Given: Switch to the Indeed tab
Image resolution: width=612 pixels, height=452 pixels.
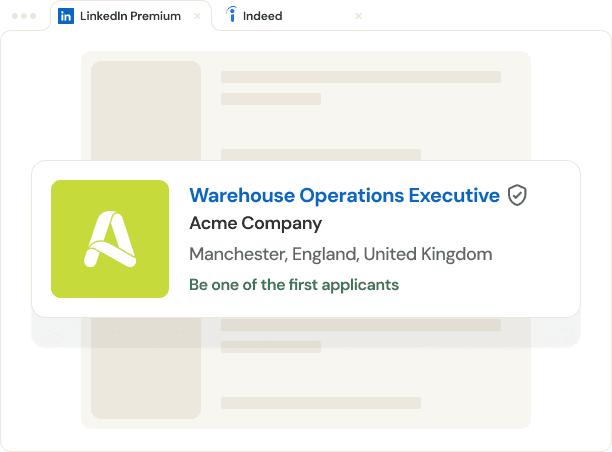Looking at the screenshot, I should pyautogui.click(x=263, y=16).
